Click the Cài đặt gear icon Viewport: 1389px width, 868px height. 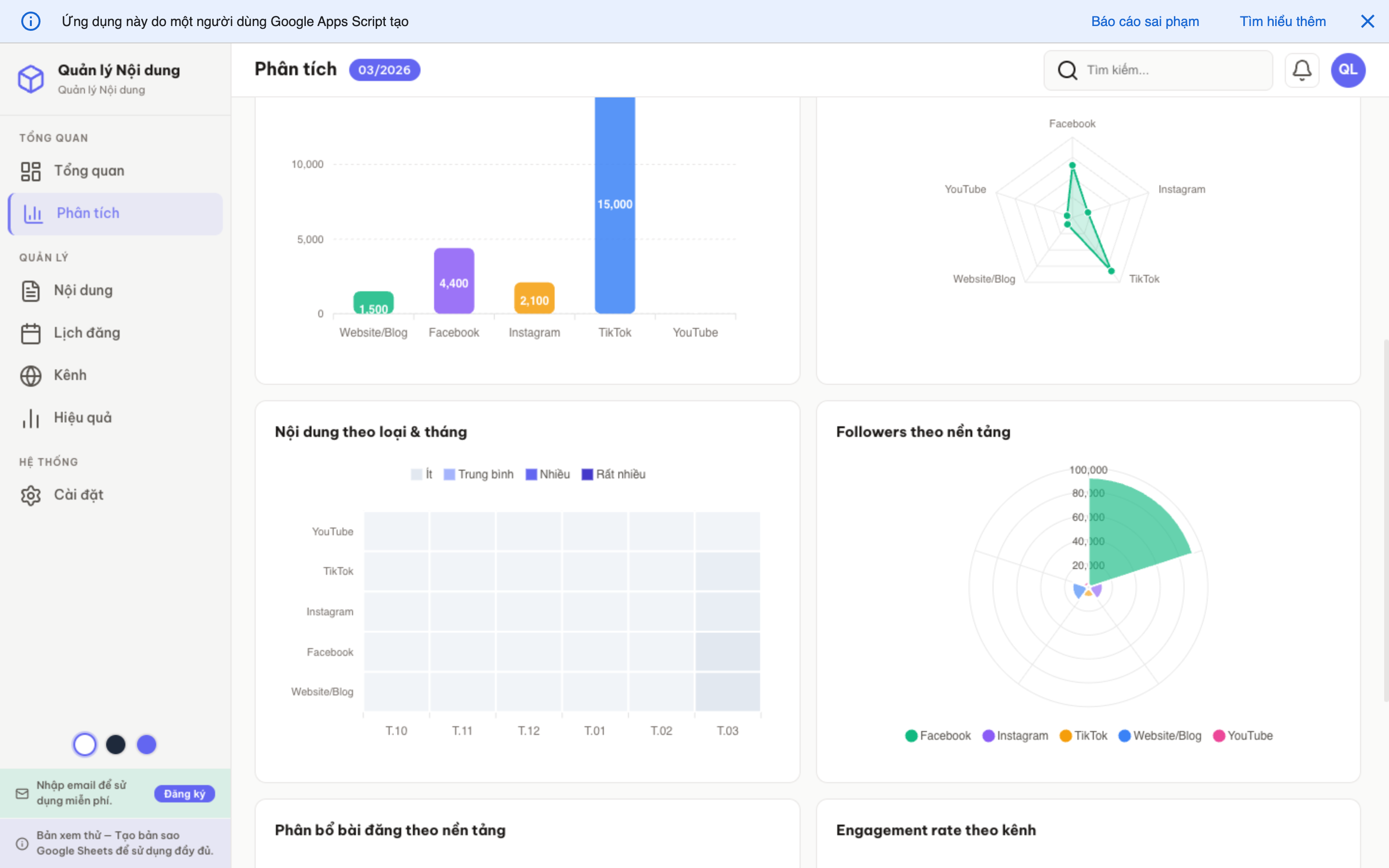pos(30,495)
